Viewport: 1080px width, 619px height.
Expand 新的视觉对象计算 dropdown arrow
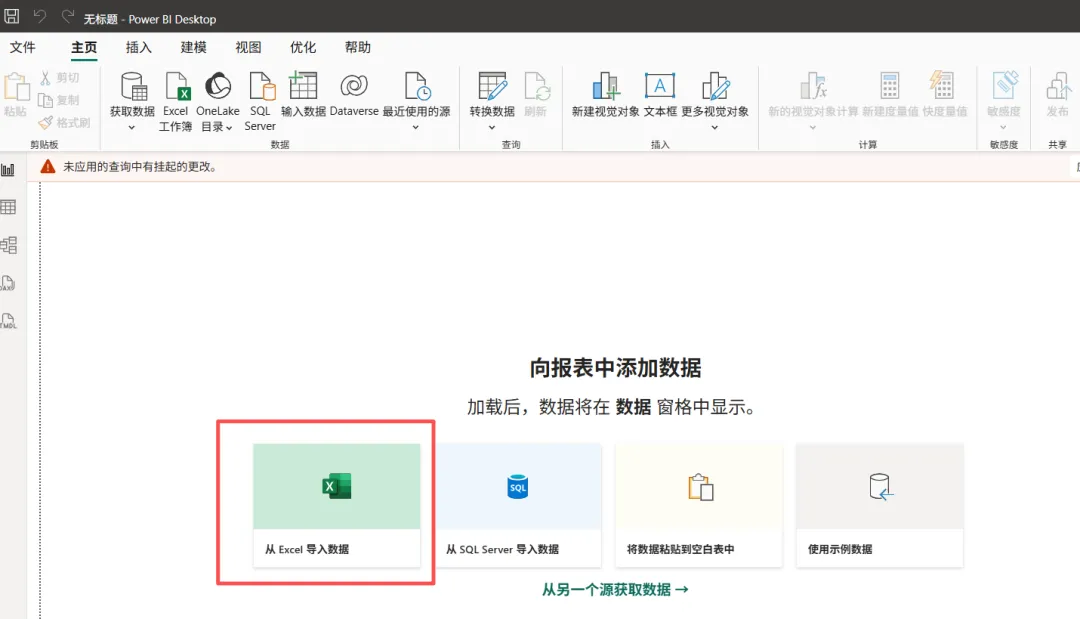coord(813,127)
